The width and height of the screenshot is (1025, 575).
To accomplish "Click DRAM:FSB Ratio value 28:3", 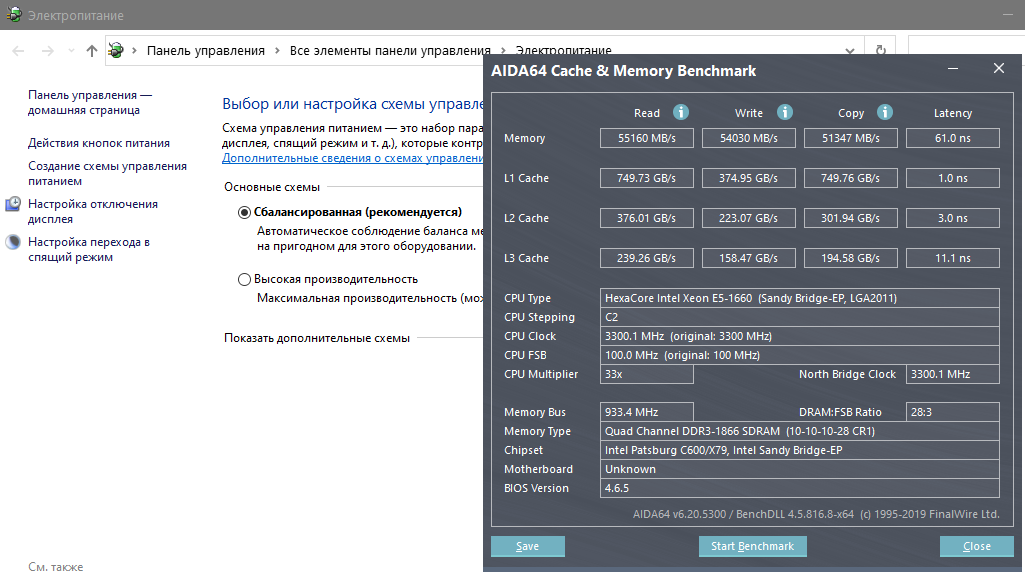I will click(952, 412).
